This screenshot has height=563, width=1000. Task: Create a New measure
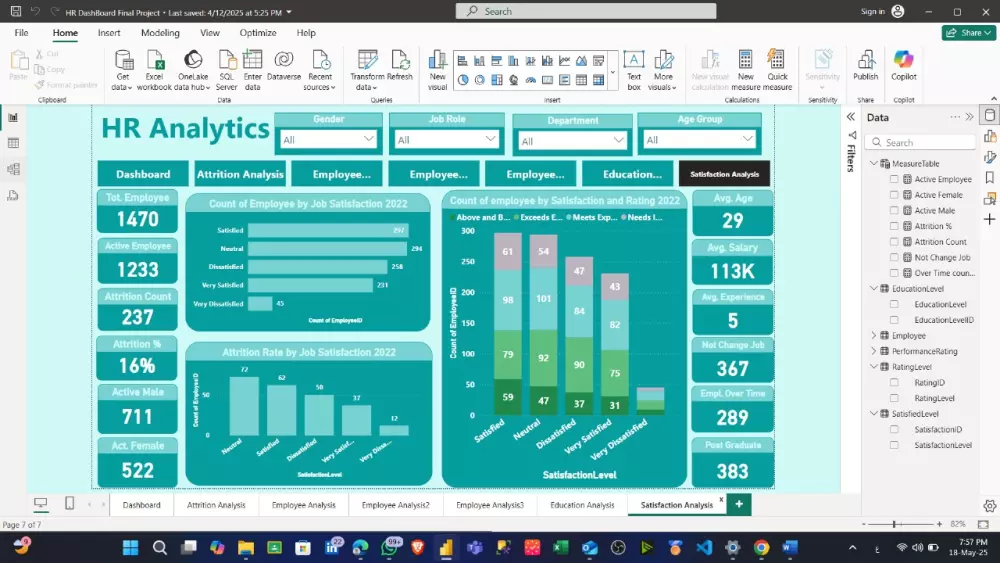pyautogui.click(x=746, y=70)
